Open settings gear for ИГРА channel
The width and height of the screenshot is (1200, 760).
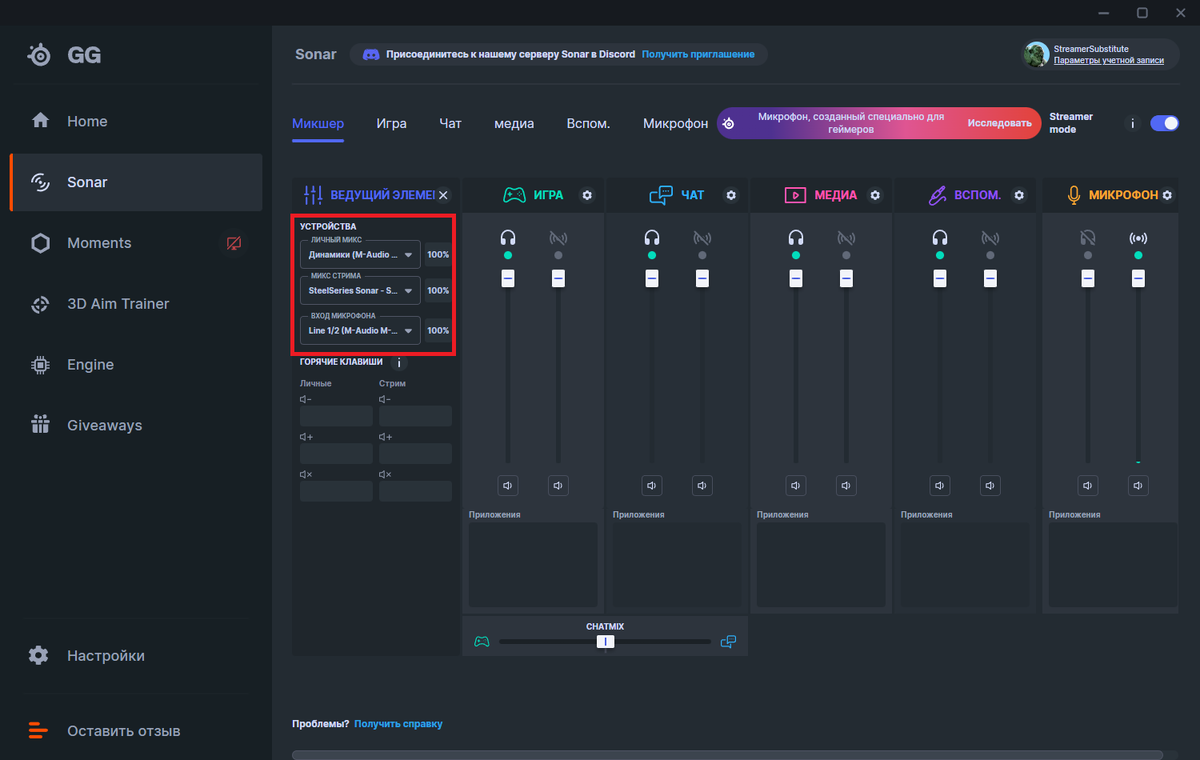587,195
